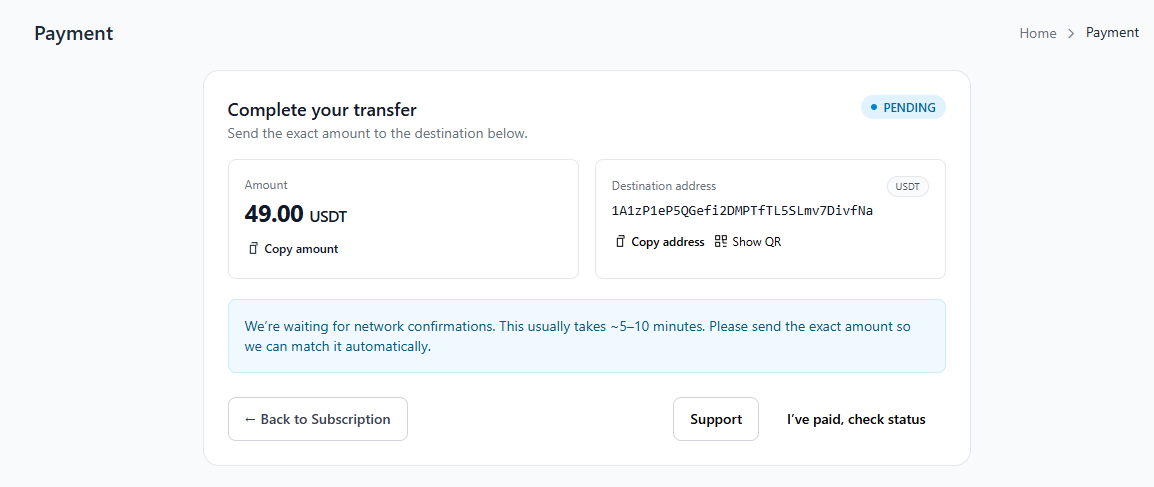Image resolution: width=1154 pixels, height=487 pixels.
Task: Click the QR code icon
Action: tap(721, 242)
